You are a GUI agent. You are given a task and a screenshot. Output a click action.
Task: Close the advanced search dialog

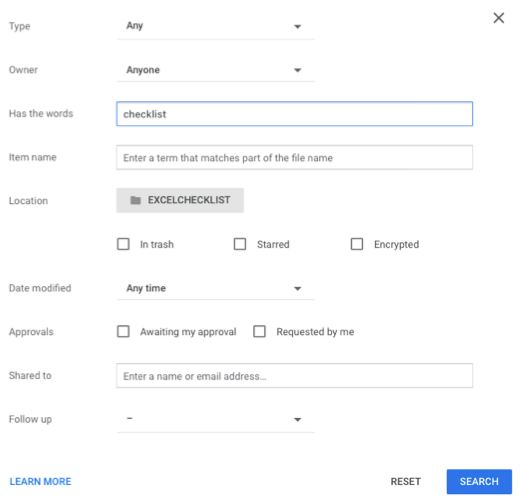499,18
